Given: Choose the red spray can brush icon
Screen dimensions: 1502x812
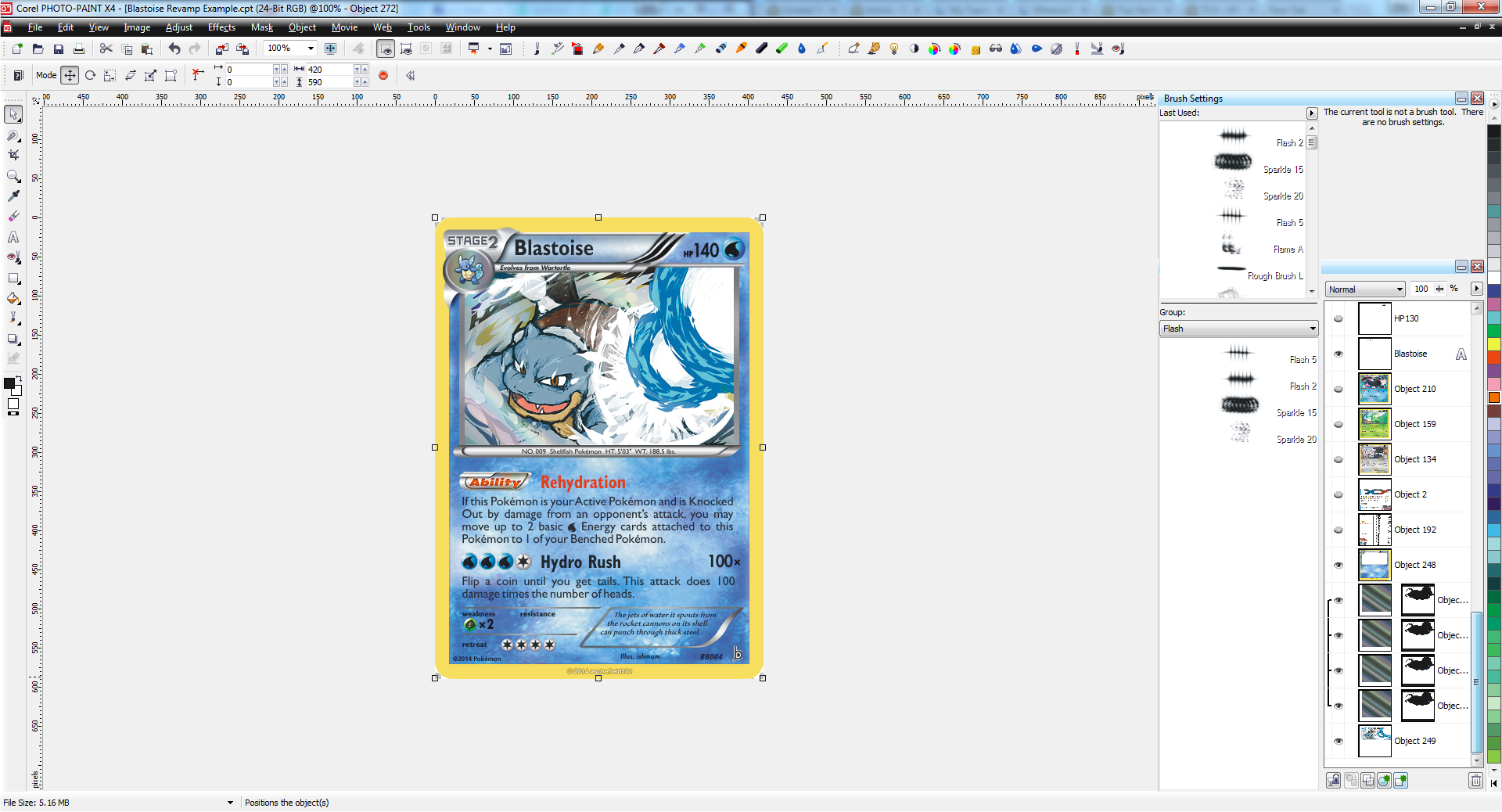Looking at the screenshot, I should [x=577, y=49].
